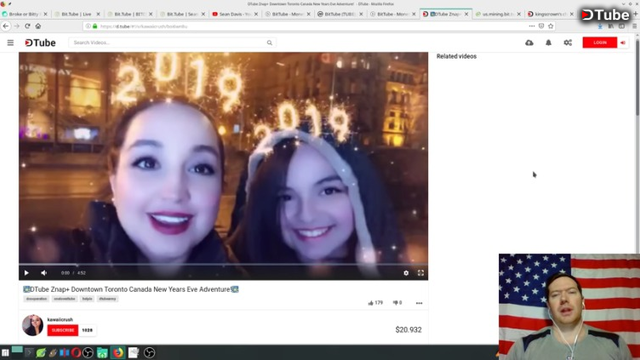Bookmark this page with the star
640x360 pixels.
click(551, 26)
